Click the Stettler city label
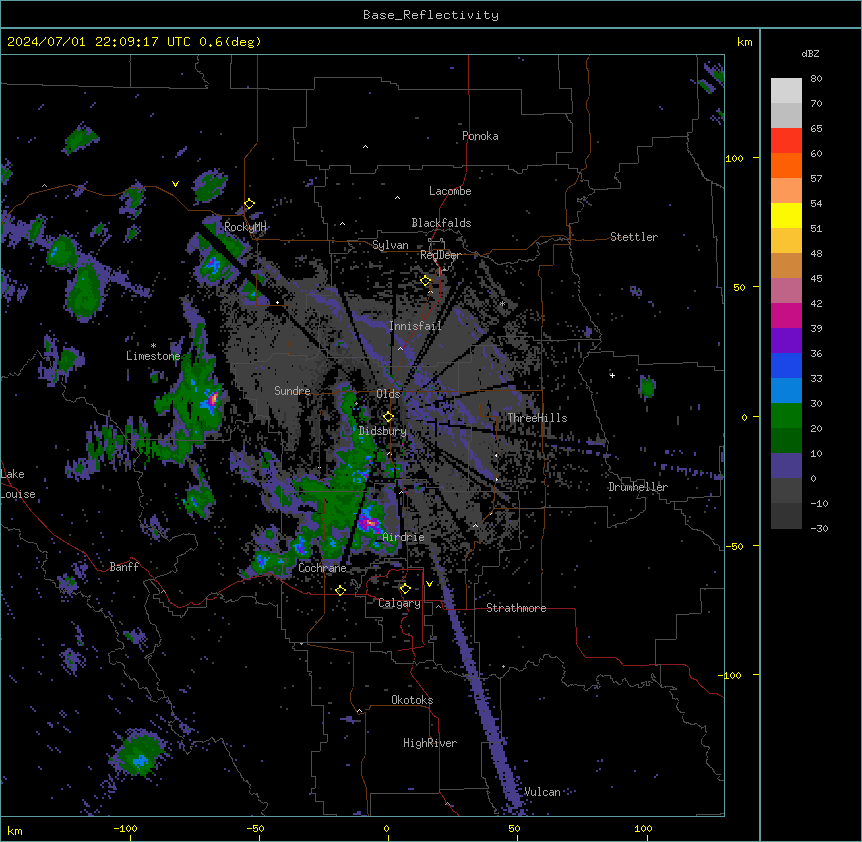 pyautogui.click(x=634, y=237)
